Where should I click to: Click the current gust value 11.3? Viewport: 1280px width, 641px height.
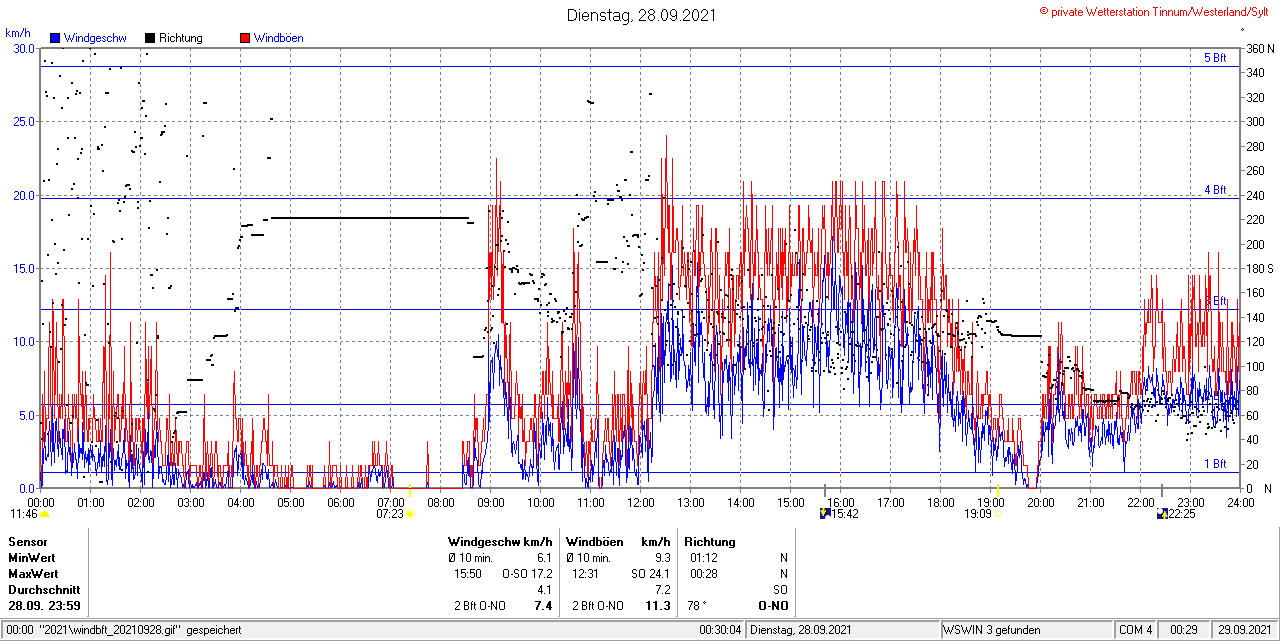(658, 606)
